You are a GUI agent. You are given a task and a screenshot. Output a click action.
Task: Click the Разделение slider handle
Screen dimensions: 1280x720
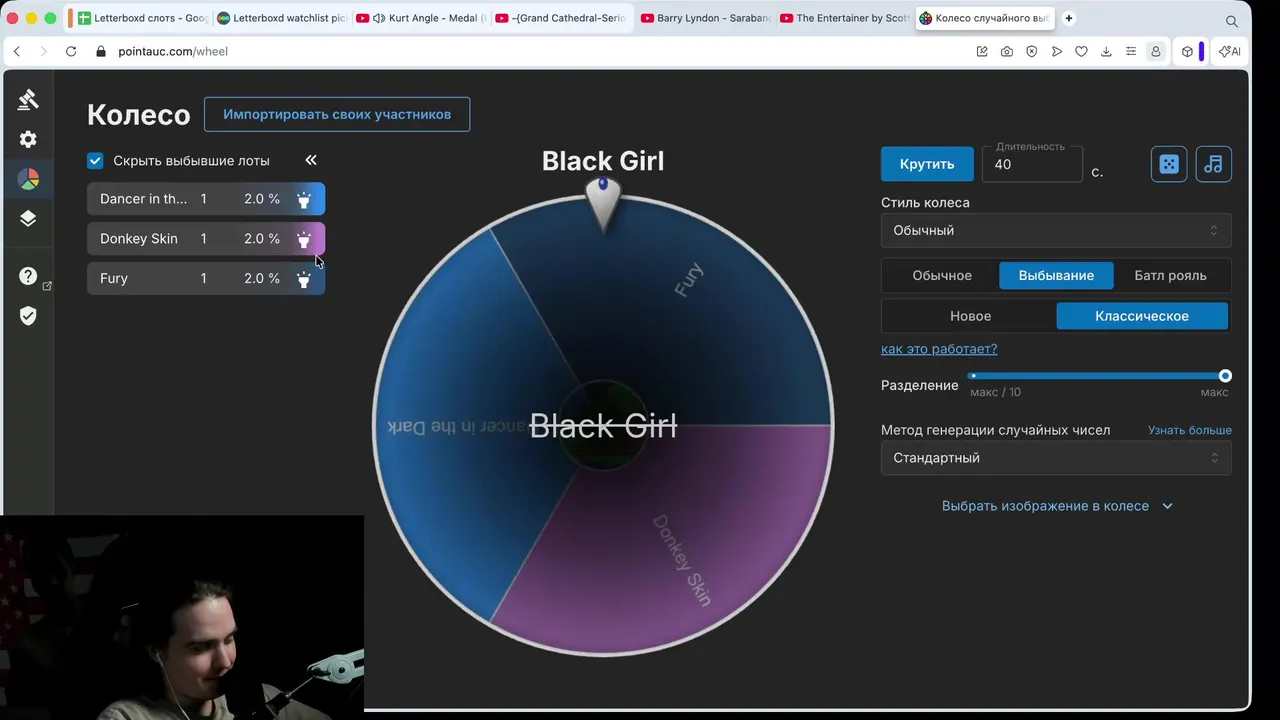tap(1225, 376)
